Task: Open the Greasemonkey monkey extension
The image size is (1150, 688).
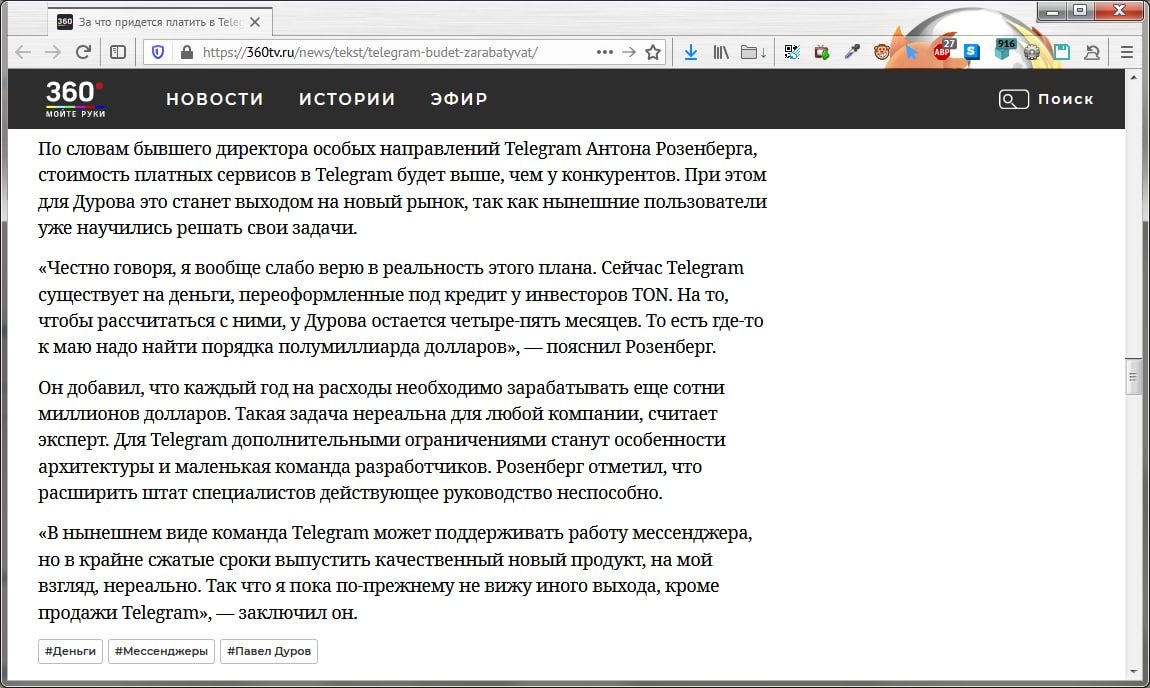Action: (882, 52)
